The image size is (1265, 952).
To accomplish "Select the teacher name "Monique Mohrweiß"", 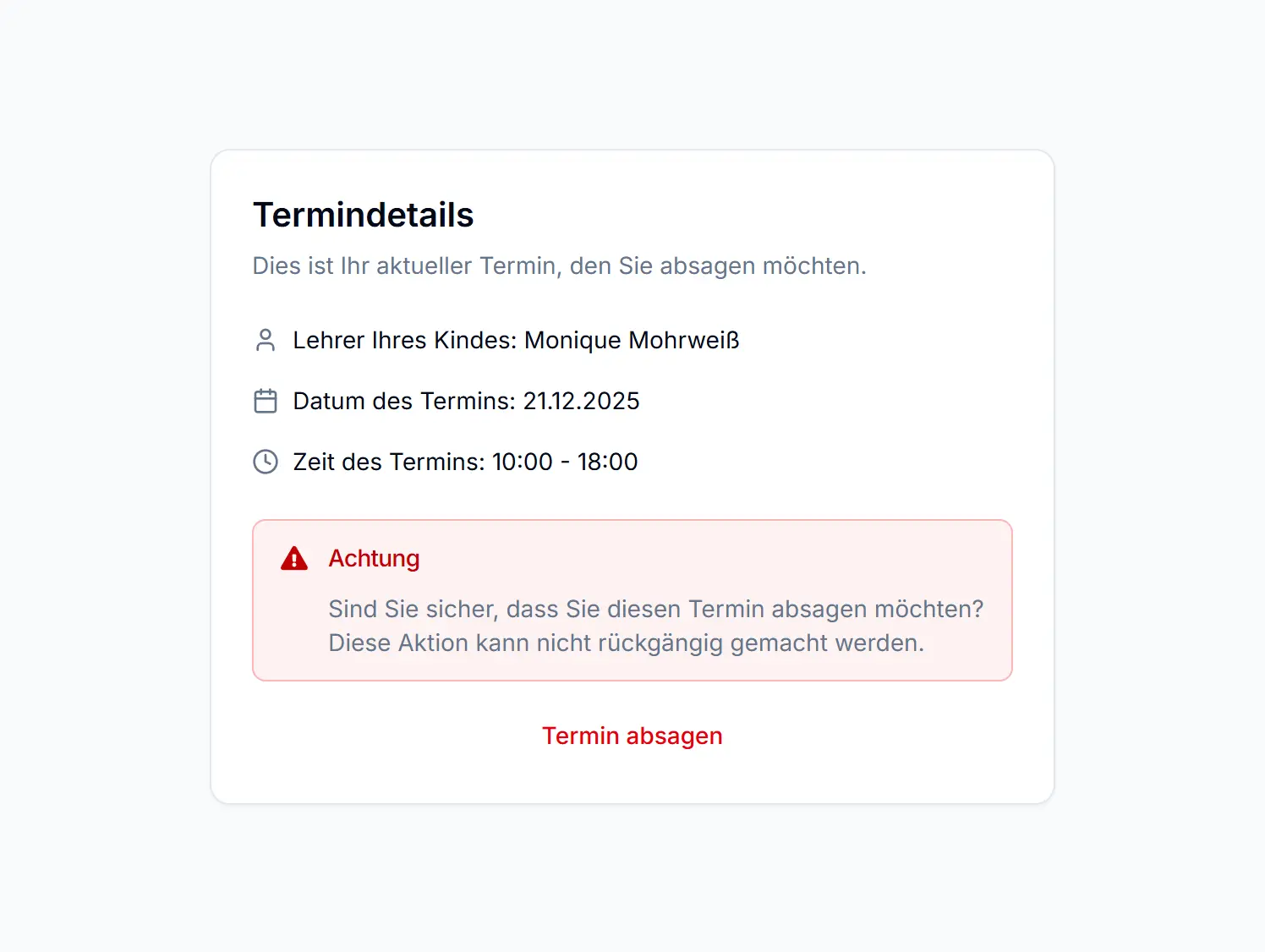I will 632,340.
